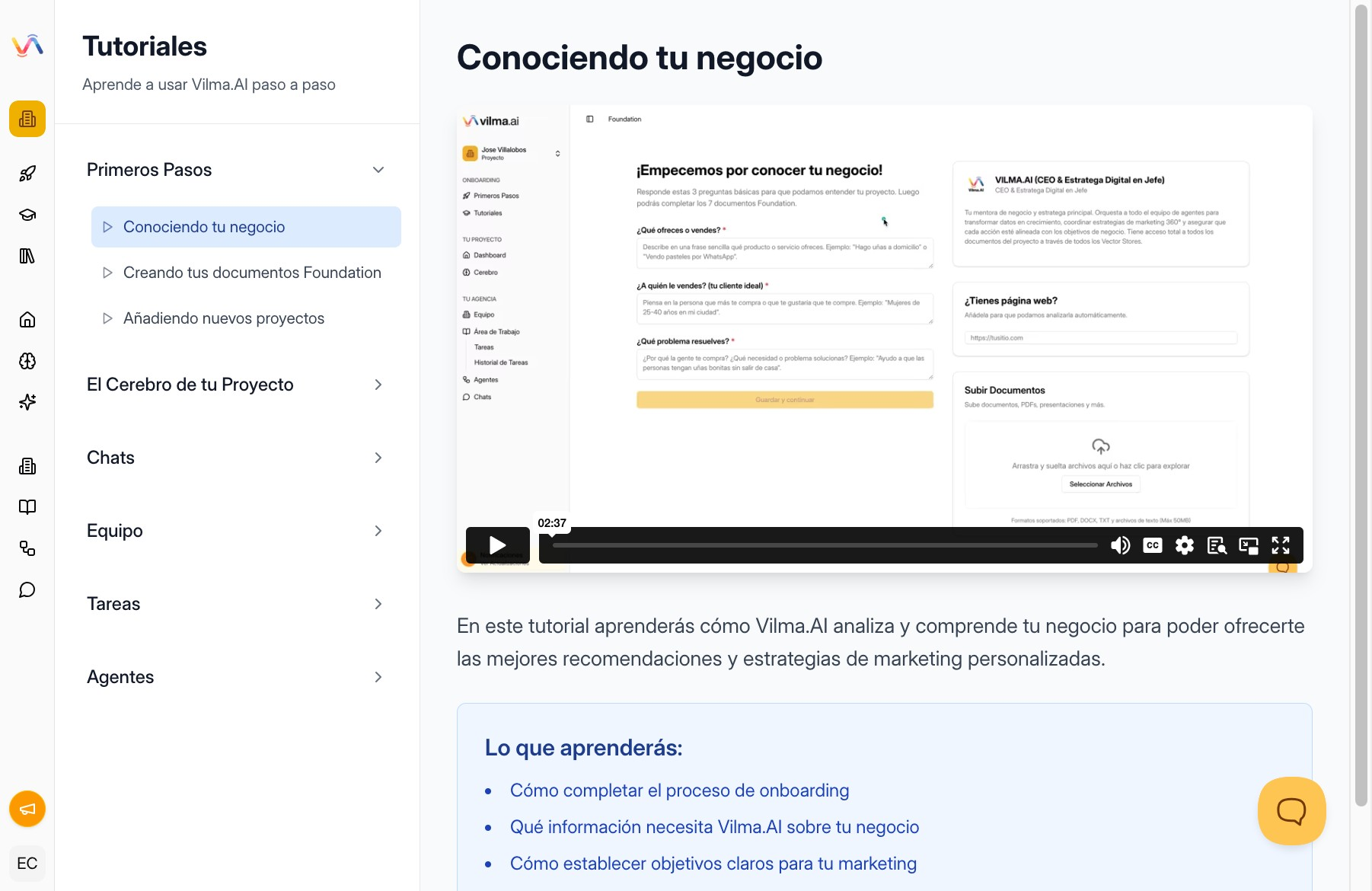Click the 02:37 video timestamp

[552, 523]
